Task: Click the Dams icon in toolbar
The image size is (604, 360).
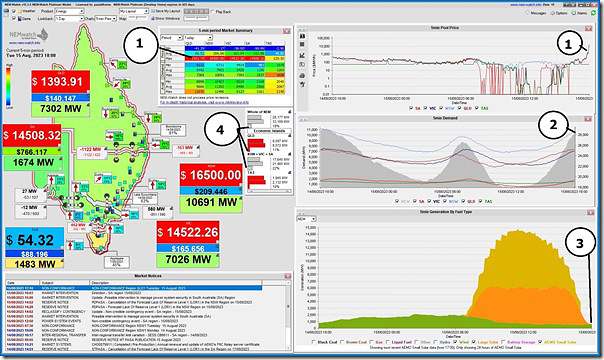Action: [20, 18]
